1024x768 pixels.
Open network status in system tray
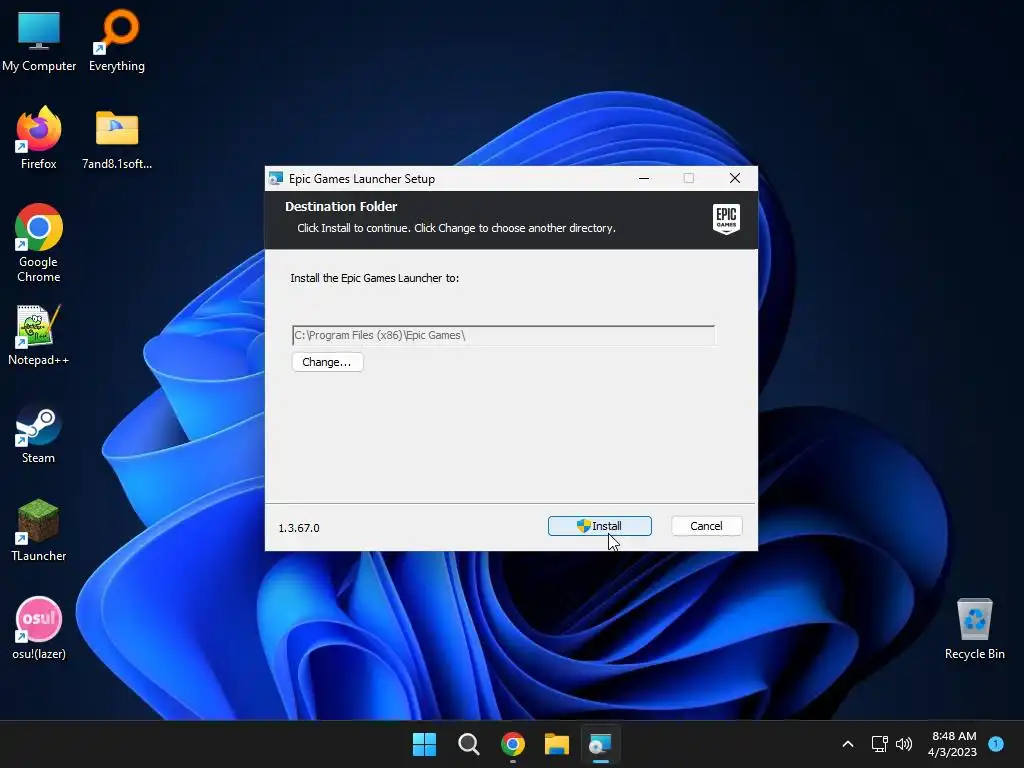pos(880,744)
